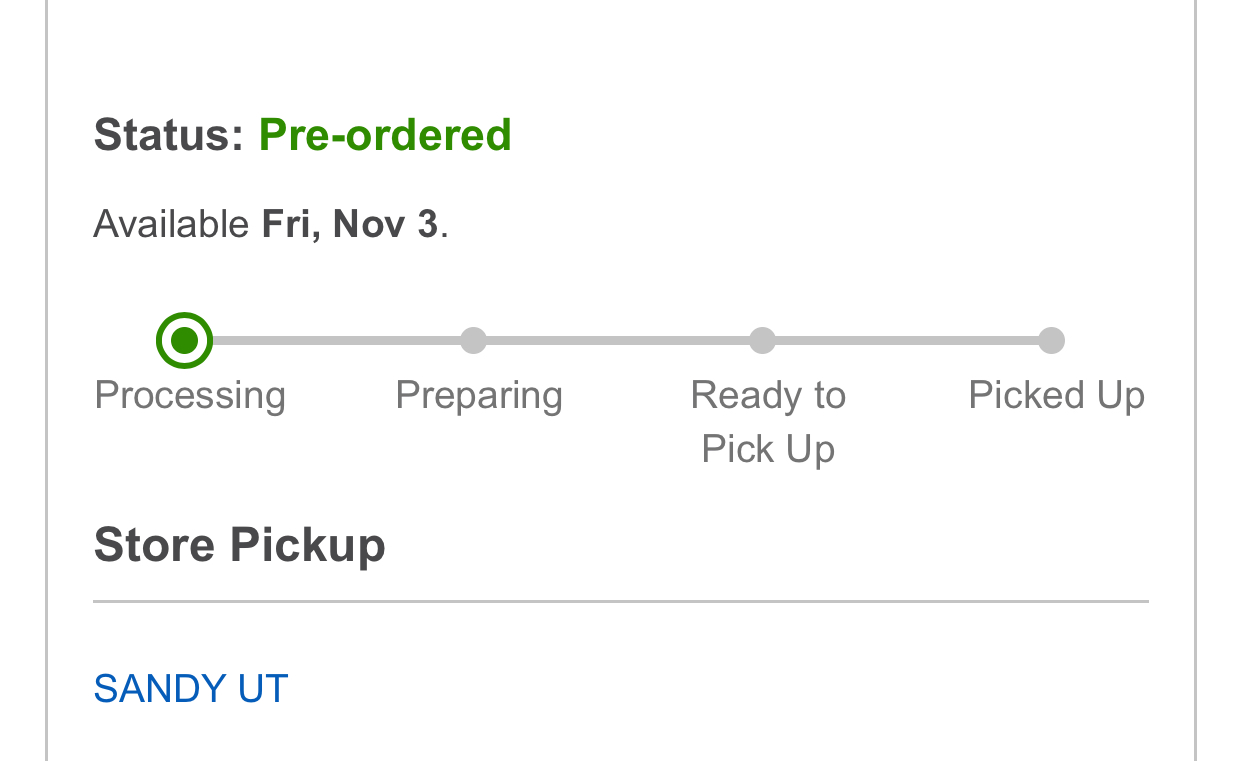Viewport: 1242px width, 761px height.
Task: Click the green Processing step indicator
Action: coord(184,341)
